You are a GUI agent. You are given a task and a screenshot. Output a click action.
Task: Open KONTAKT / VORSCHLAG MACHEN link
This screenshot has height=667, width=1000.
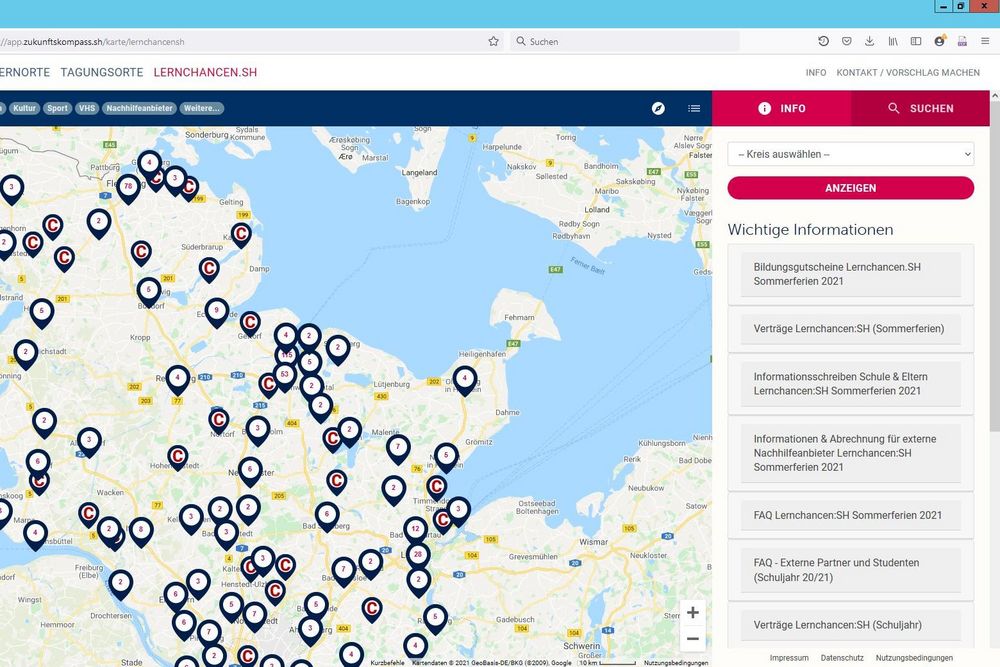click(x=908, y=73)
